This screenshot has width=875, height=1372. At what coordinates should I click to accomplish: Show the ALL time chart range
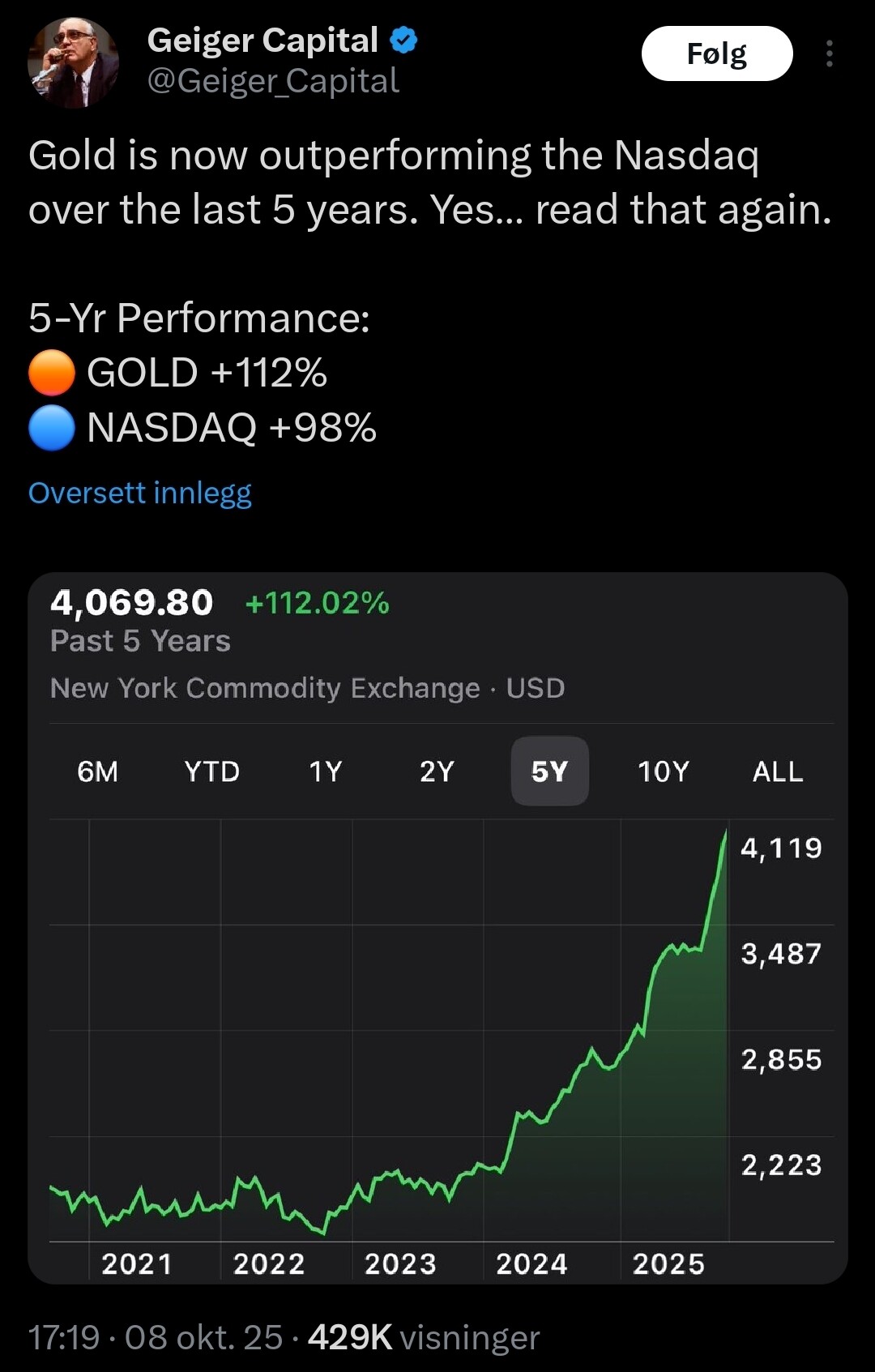[778, 771]
